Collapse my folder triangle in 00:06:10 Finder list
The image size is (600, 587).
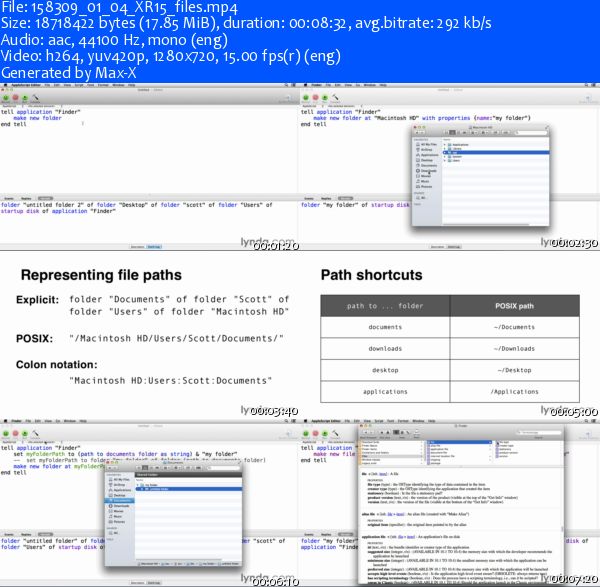pos(137,485)
